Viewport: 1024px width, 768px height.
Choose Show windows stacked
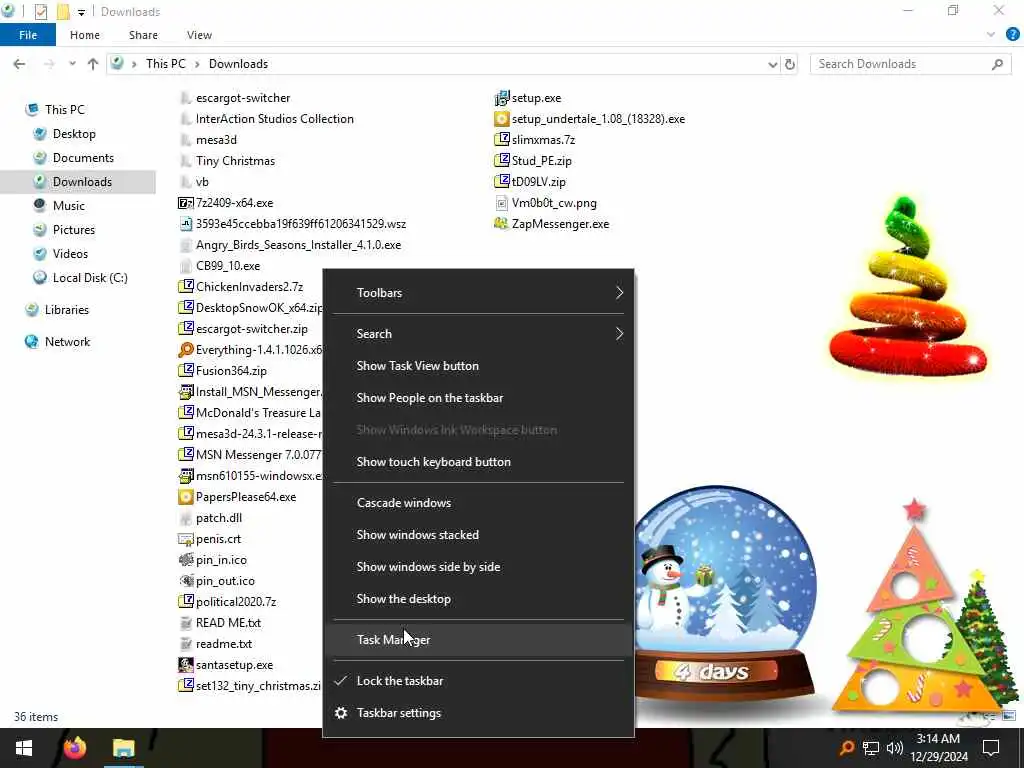478,535
